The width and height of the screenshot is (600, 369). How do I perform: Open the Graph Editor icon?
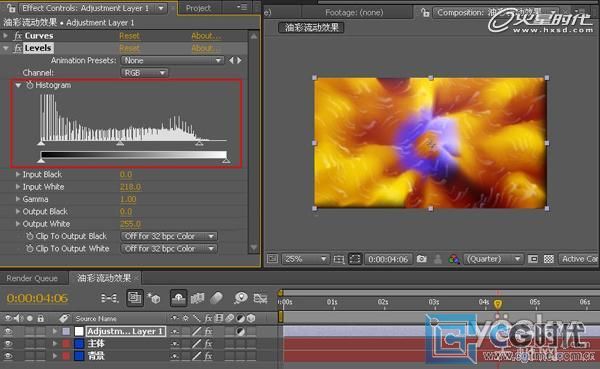tap(260, 298)
